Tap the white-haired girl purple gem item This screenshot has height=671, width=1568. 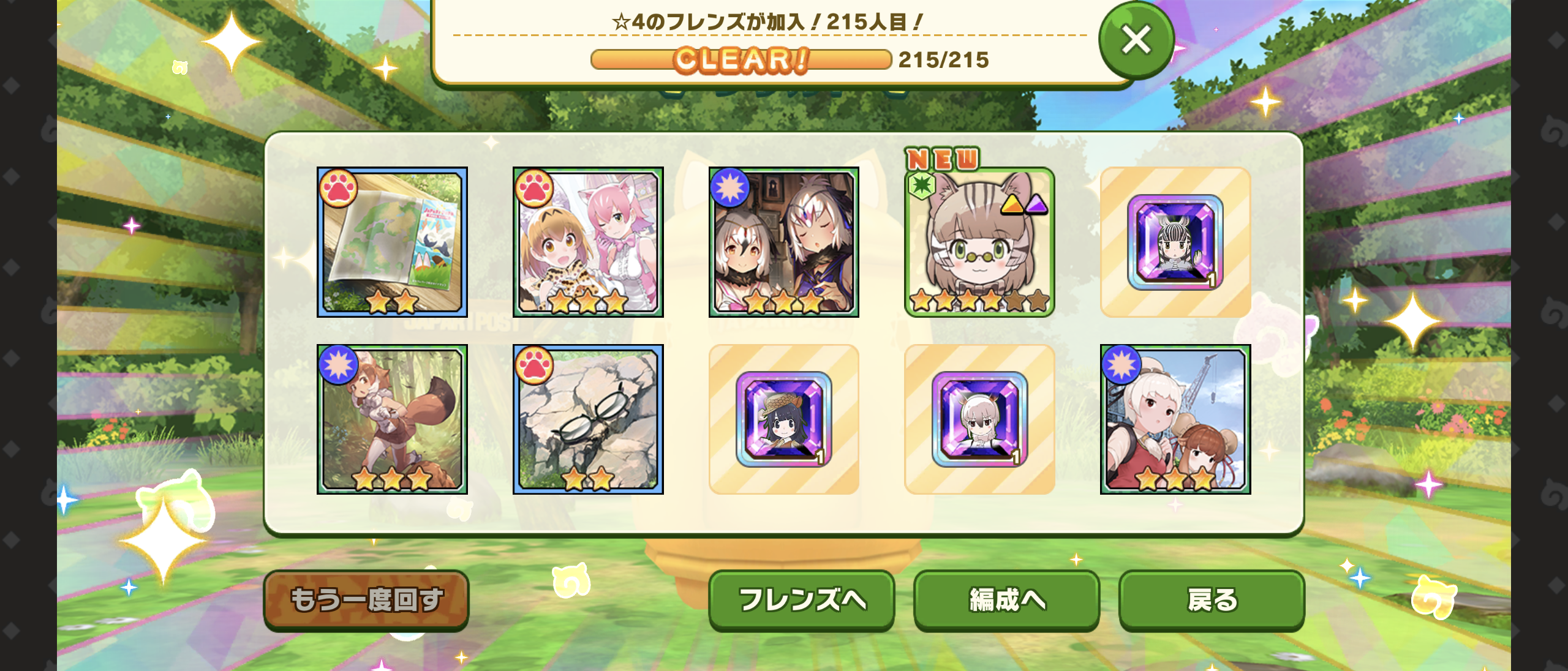tap(979, 419)
